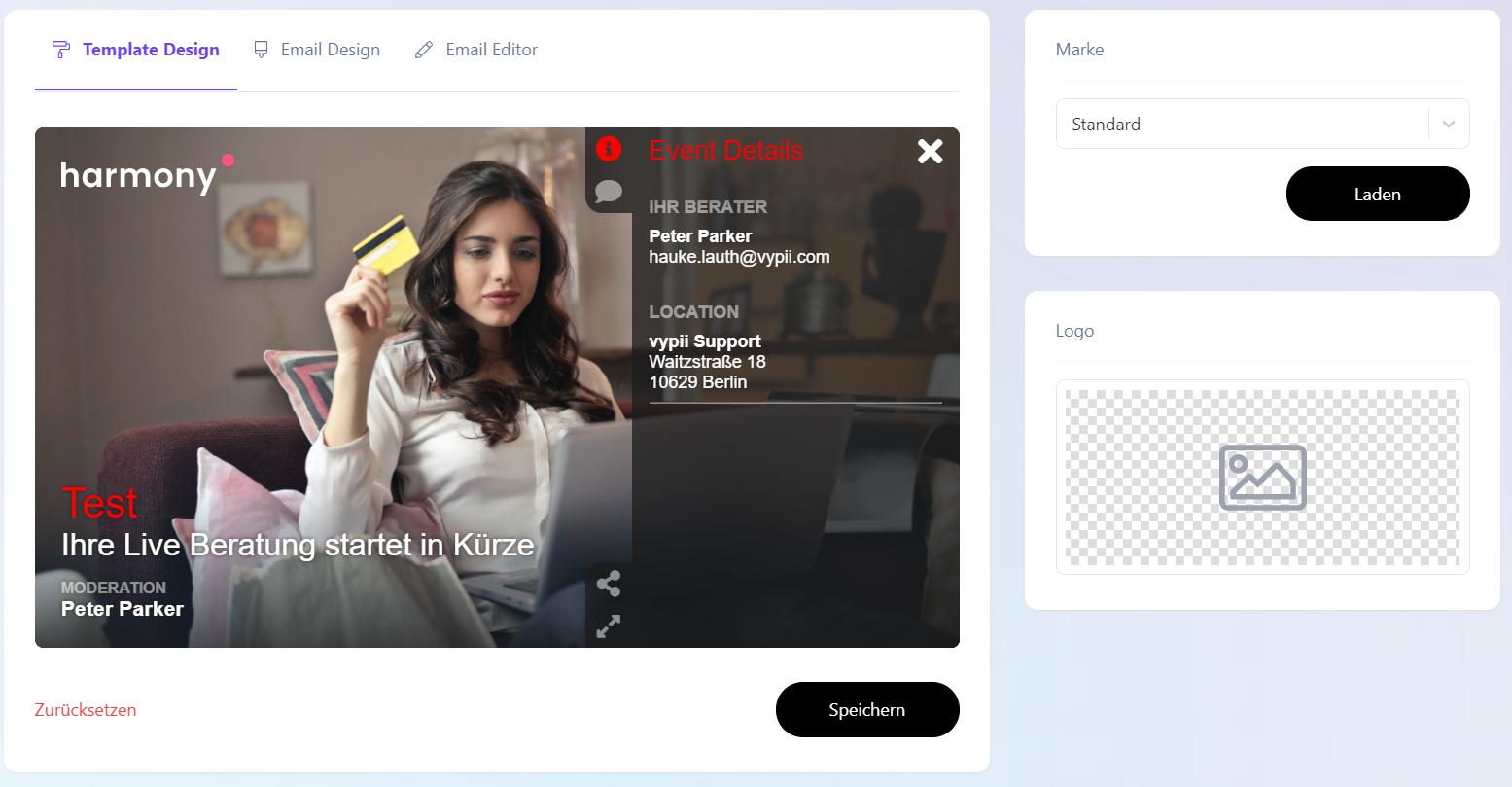Click the paint roller icon beside Template Design
This screenshot has width=1512, height=787.
pos(61,50)
